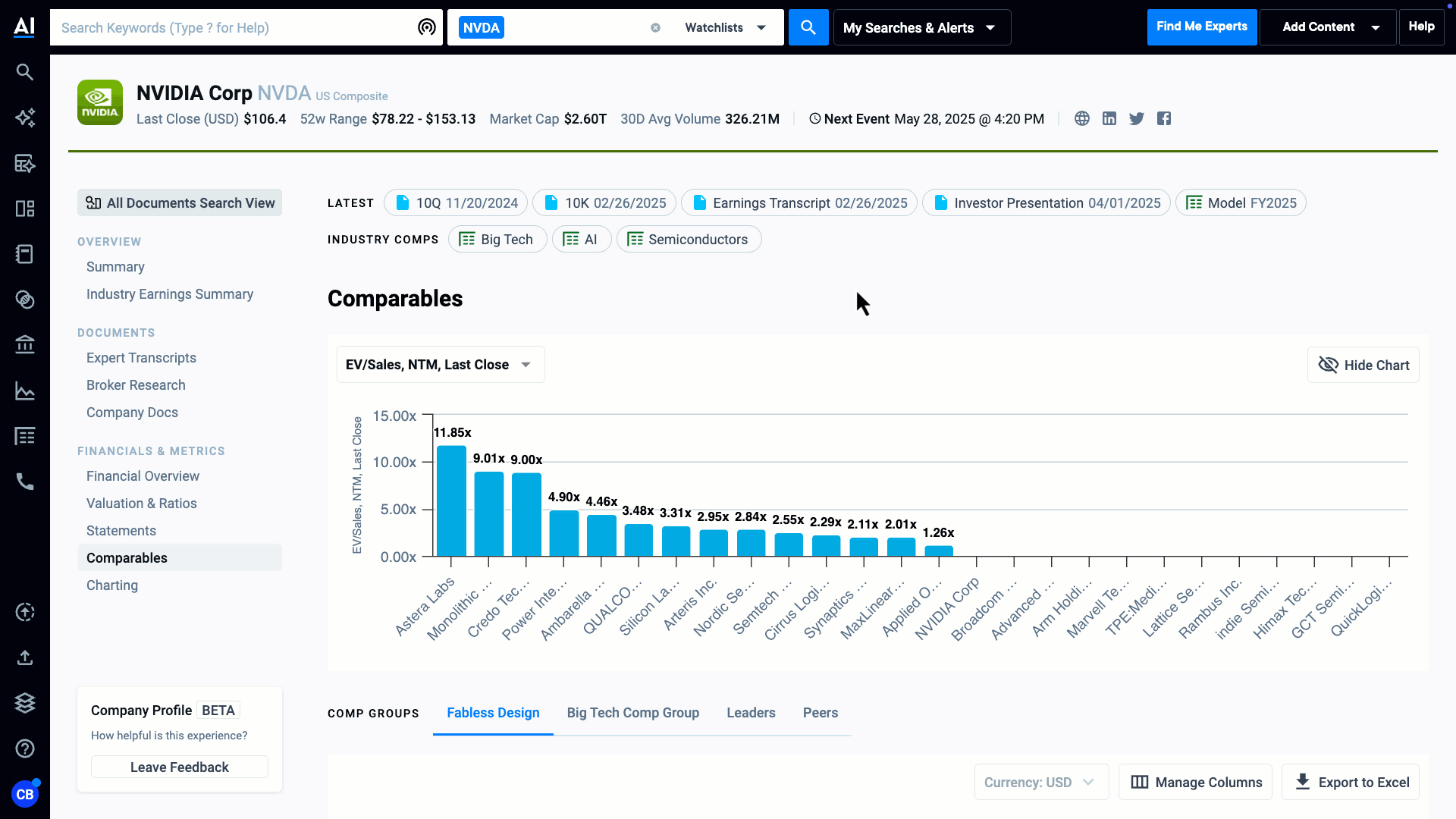Open the NVIDIA website globe icon
This screenshot has height=819, width=1456.
click(x=1082, y=118)
